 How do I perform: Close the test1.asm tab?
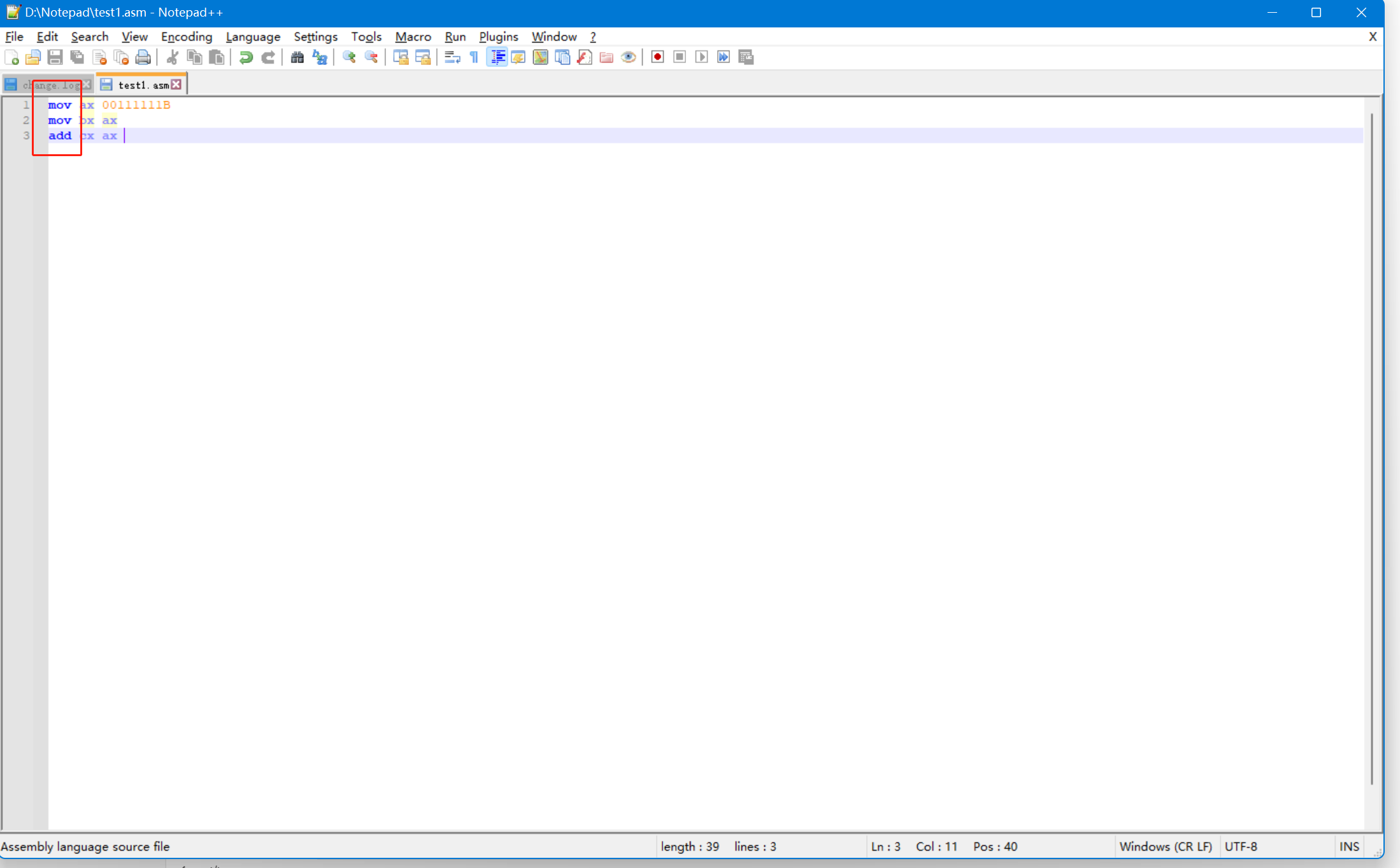point(176,84)
